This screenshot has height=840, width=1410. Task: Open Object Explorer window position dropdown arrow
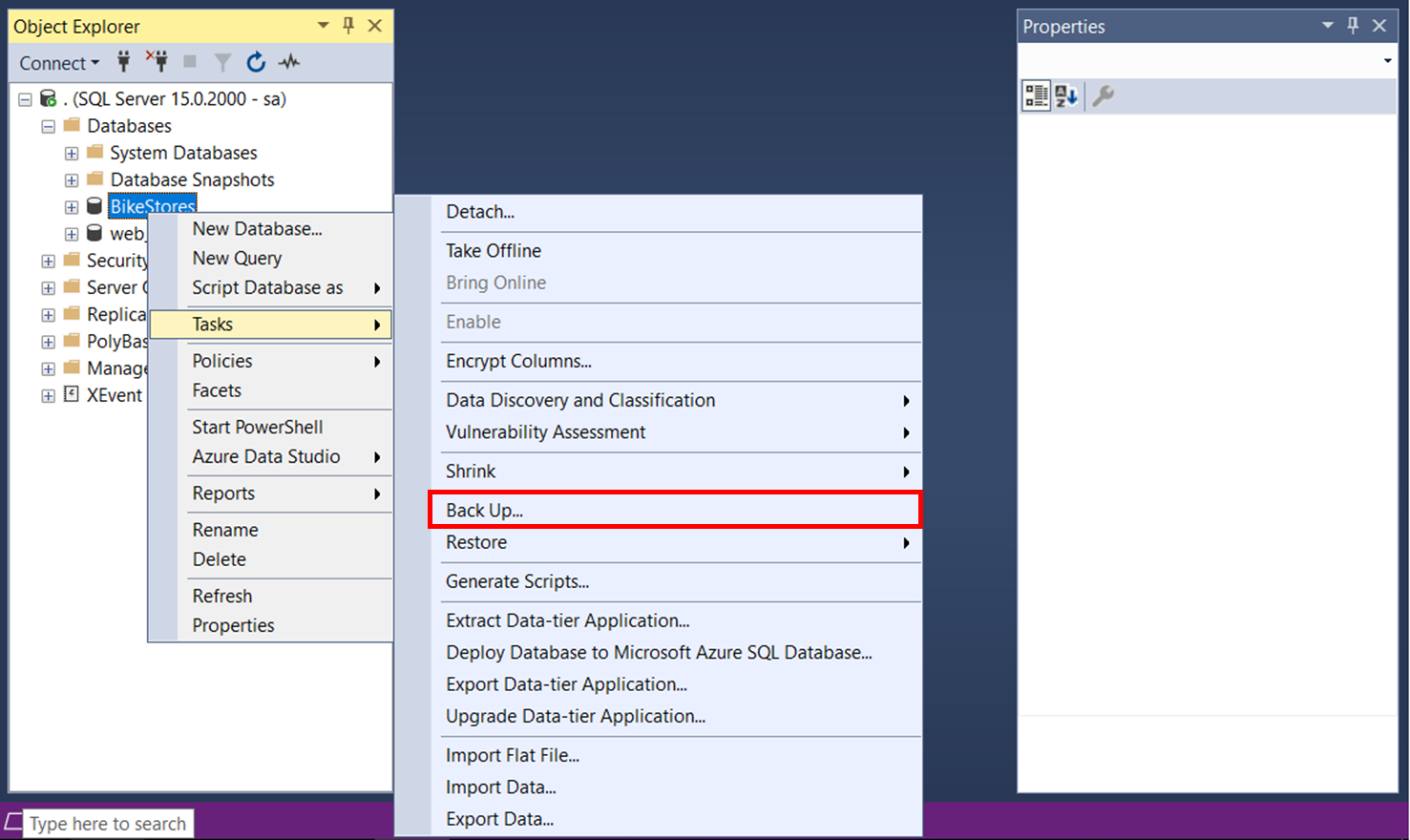click(x=324, y=26)
